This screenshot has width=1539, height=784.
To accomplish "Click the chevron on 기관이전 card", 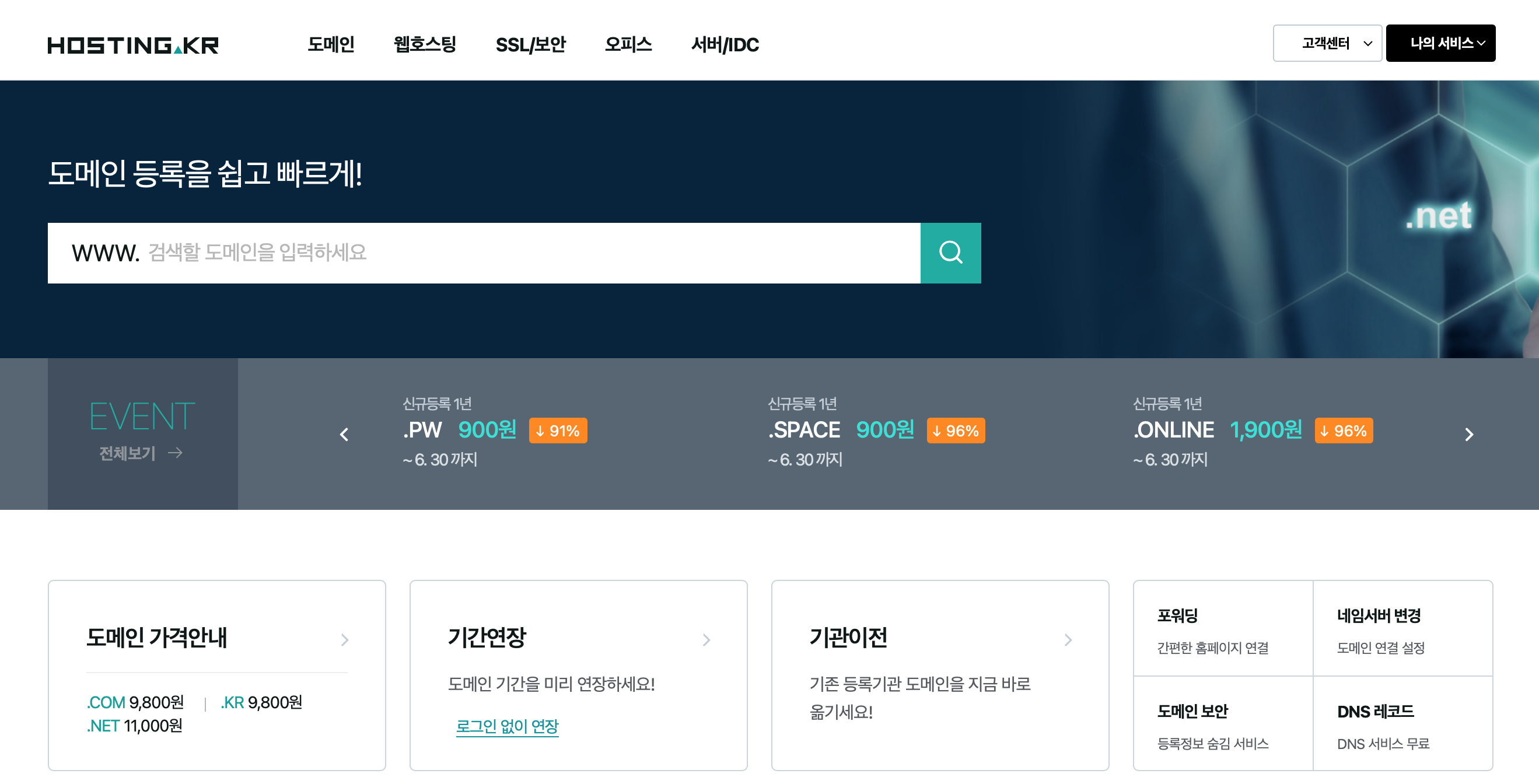I will (1068, 640).
